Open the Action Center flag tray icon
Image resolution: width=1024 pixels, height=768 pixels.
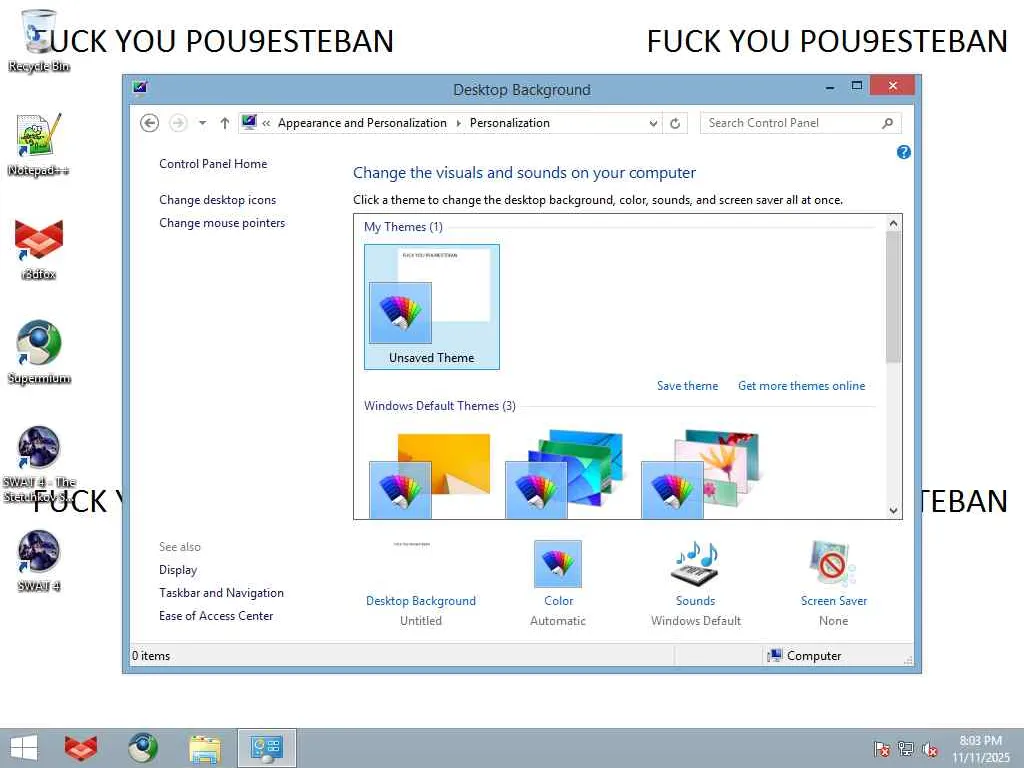tap(882, 749)
